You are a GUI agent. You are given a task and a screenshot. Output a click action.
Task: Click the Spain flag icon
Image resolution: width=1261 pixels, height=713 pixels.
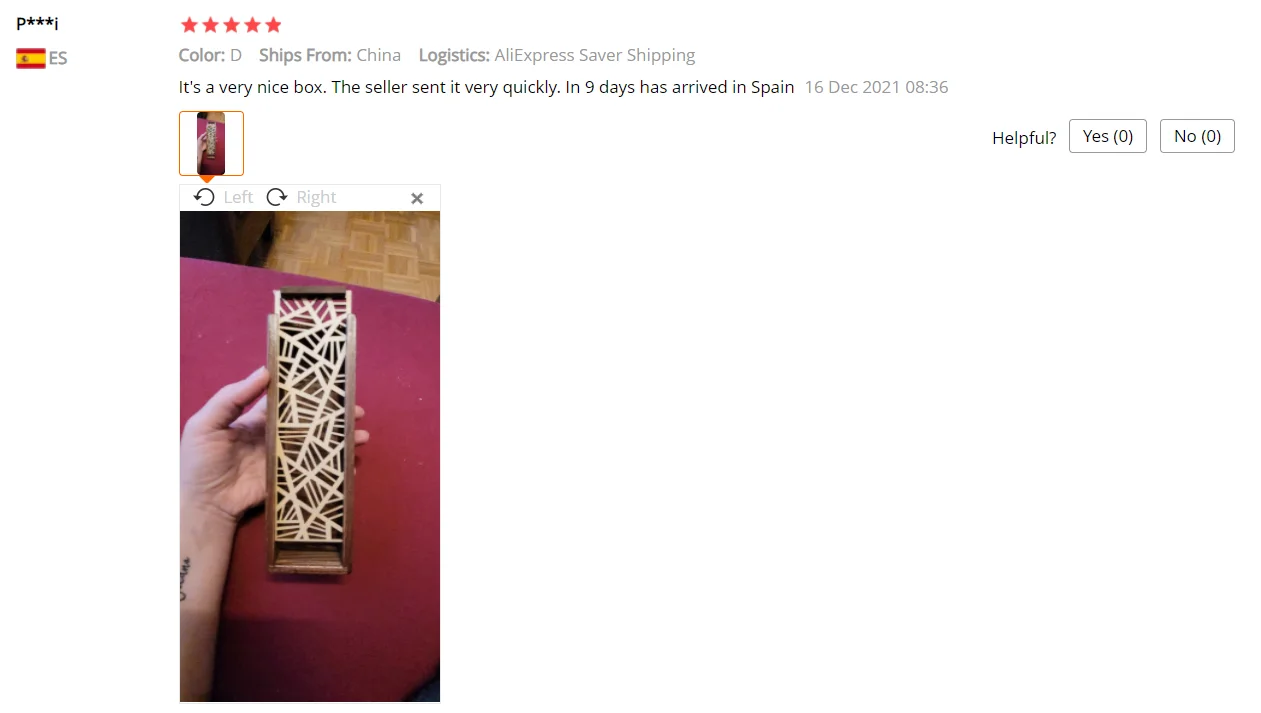pos(31,58)
